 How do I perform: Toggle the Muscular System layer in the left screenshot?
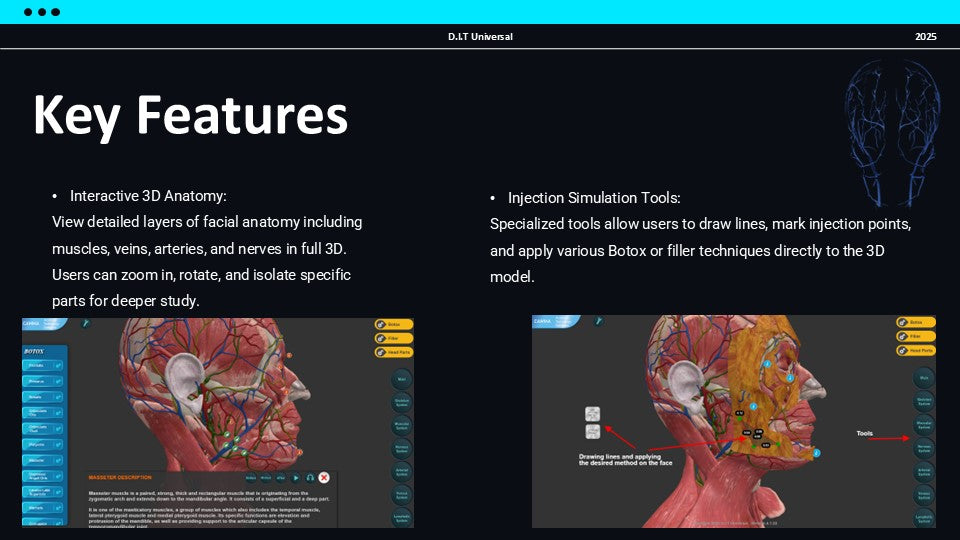pos(400,425)
